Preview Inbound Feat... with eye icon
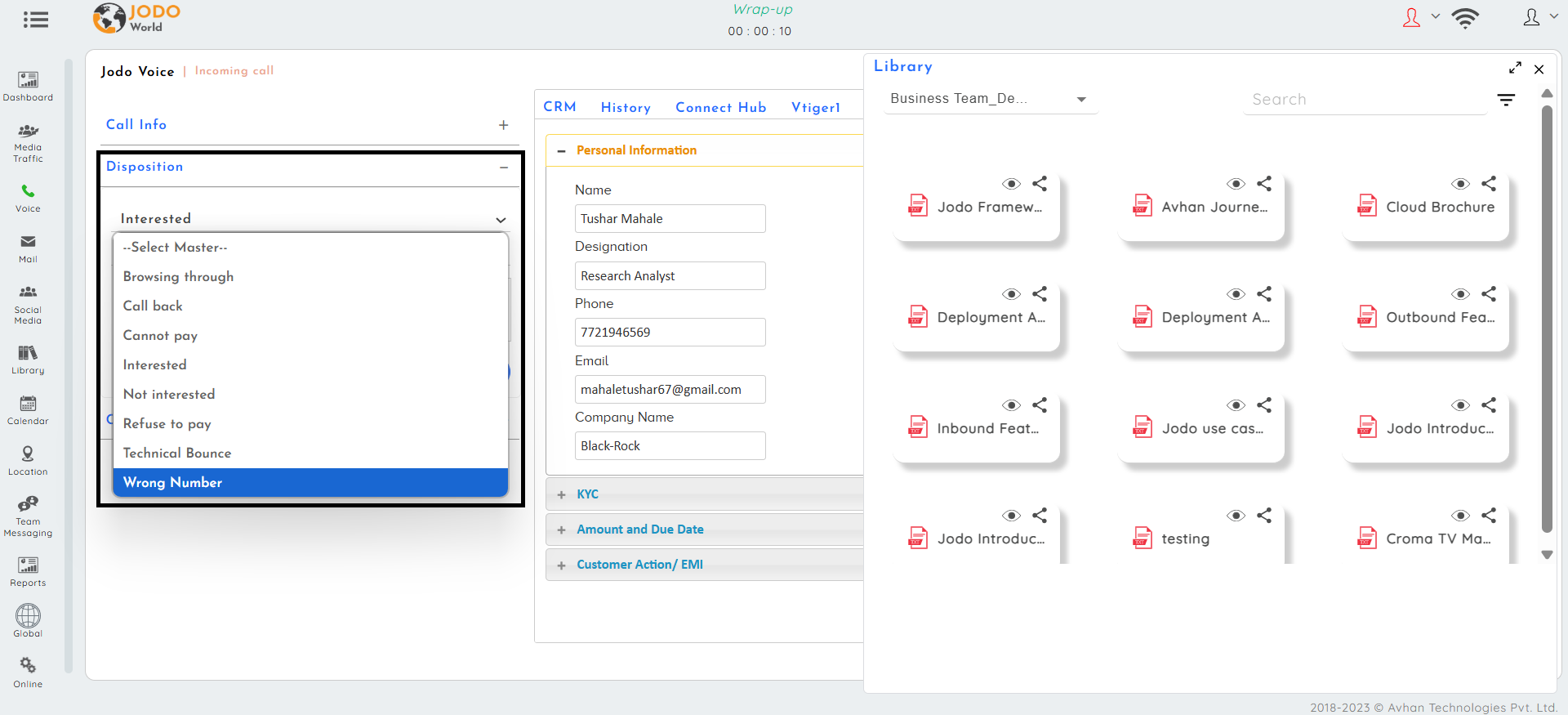The image size is (1568, 715). [1011, 405]
